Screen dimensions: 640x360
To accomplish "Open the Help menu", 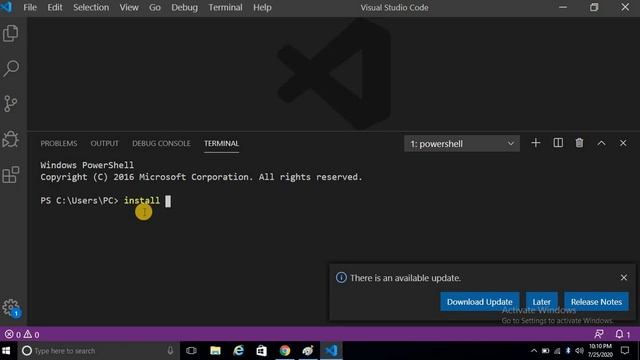I will 262,7.
